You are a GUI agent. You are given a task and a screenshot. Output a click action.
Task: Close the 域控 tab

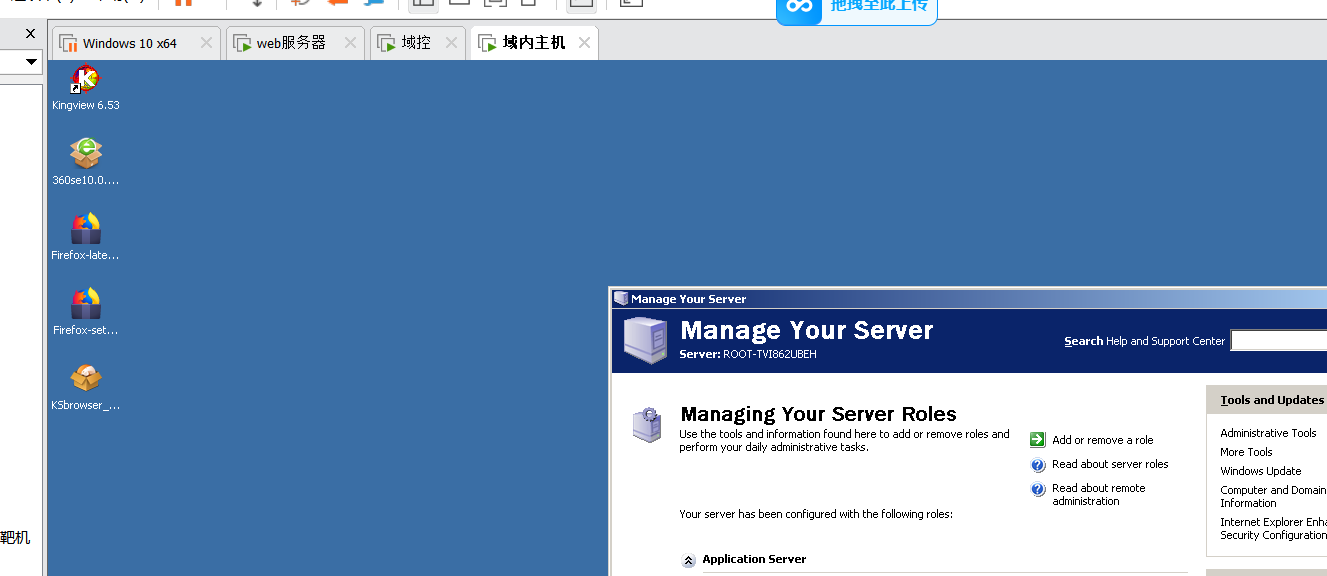coord(451,43)
